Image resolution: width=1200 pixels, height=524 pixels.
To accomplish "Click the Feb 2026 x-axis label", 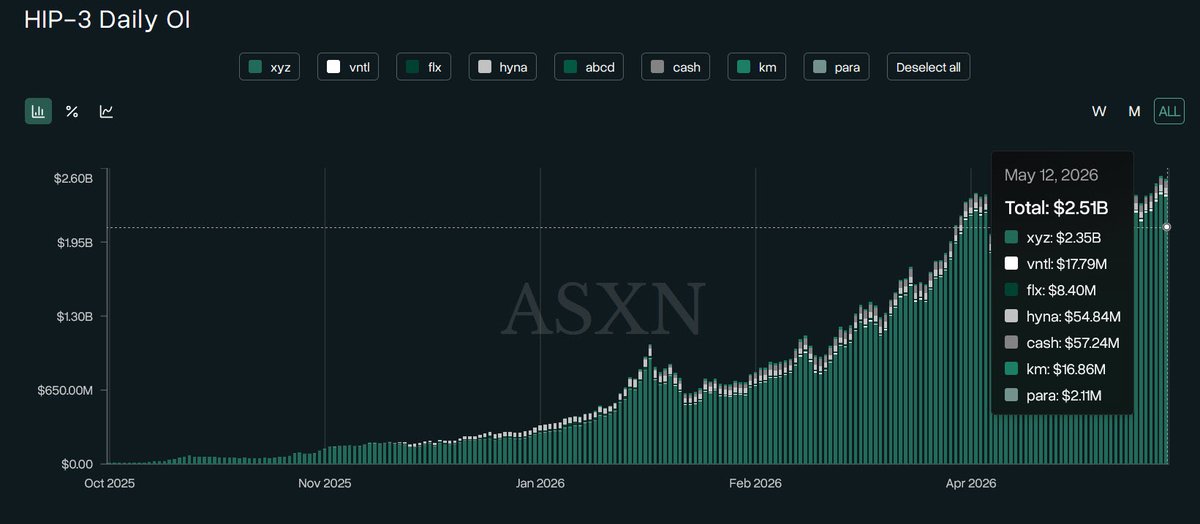I will [755, 483].
